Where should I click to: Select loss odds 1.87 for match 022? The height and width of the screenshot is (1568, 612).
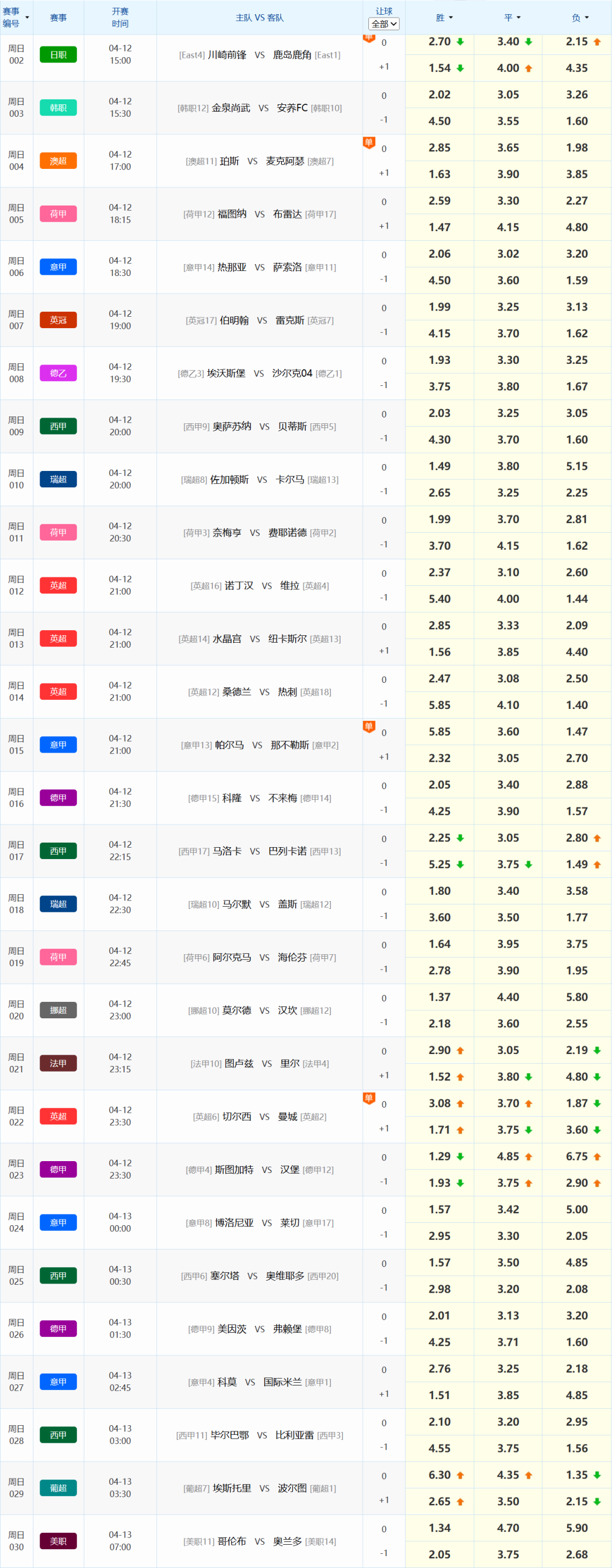tap(577, 1102)
